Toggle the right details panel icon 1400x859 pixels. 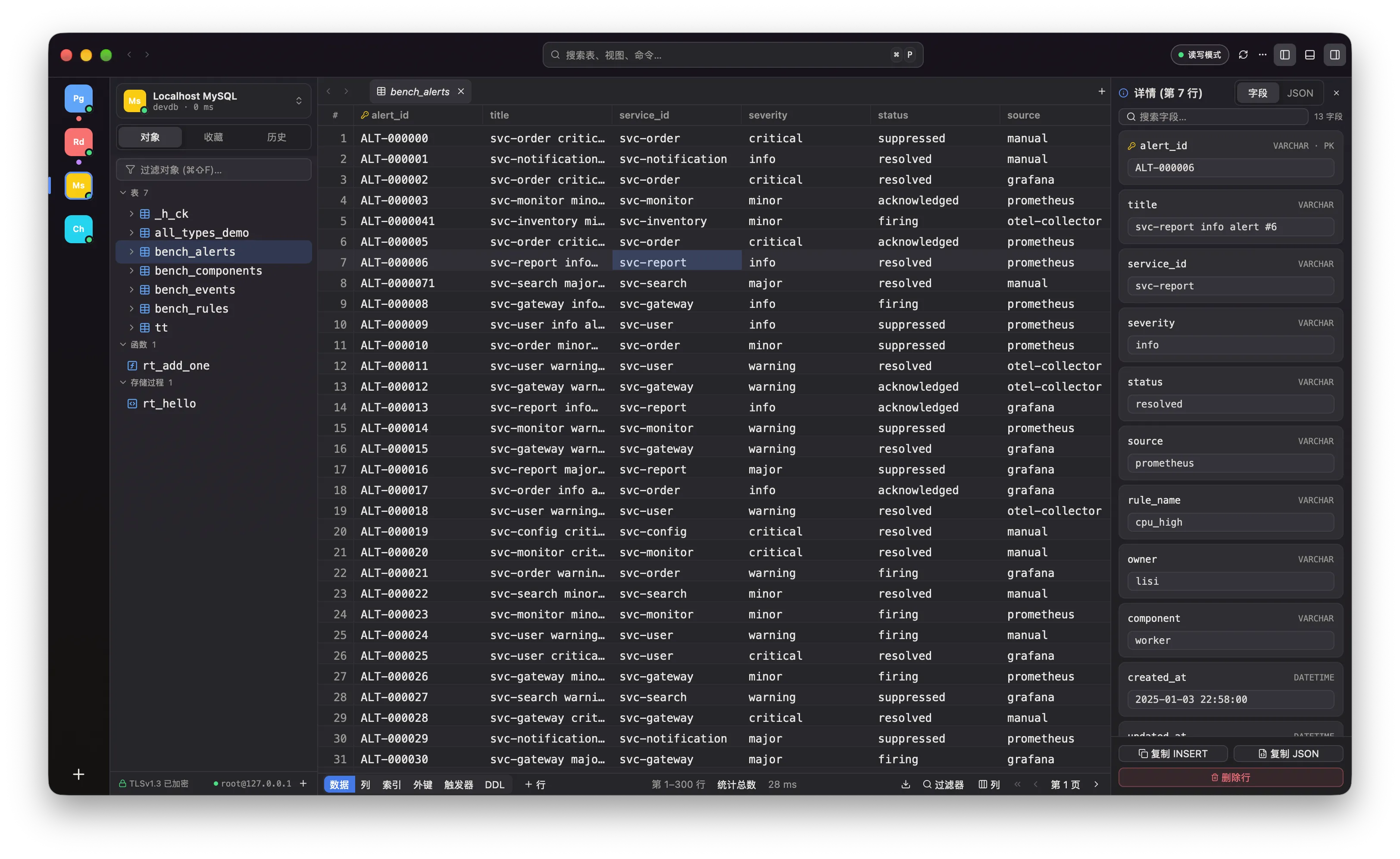pos(1334,55)
